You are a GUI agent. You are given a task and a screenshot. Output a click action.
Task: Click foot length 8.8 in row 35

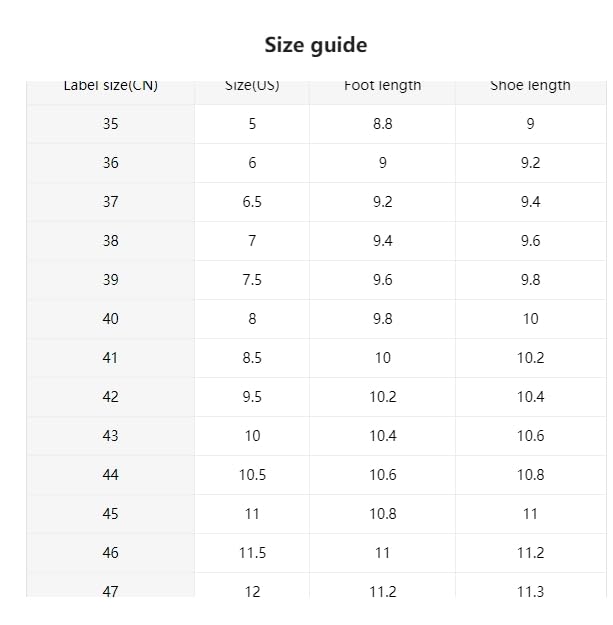(382, 124)
